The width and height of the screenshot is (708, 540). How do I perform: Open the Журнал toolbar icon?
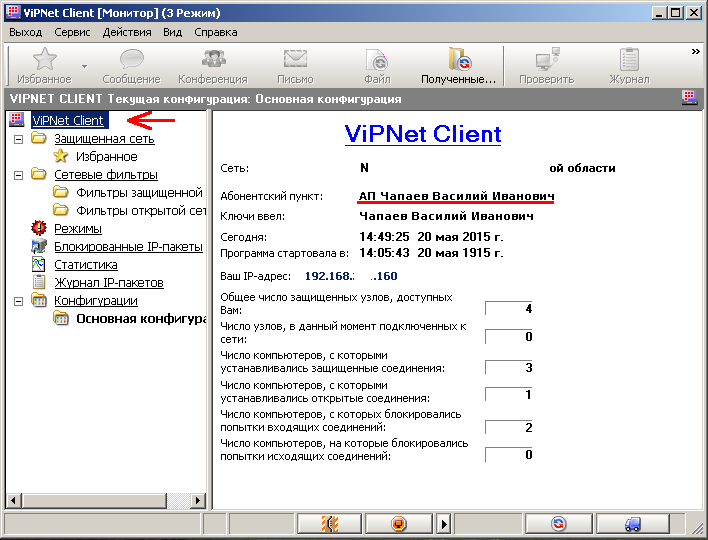click(629, 59)
